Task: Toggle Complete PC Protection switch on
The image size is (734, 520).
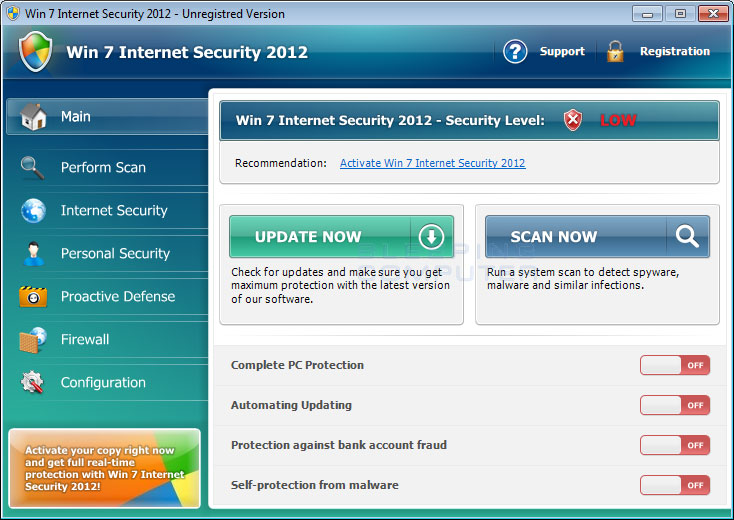Action: point(675,365)
